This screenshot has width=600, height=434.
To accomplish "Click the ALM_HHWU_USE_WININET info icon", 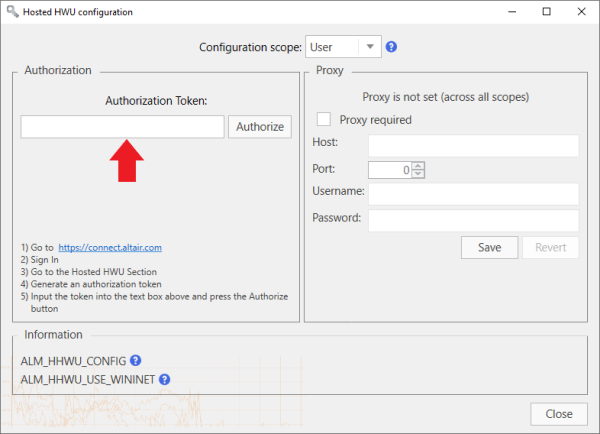I will tap(165, 379).
